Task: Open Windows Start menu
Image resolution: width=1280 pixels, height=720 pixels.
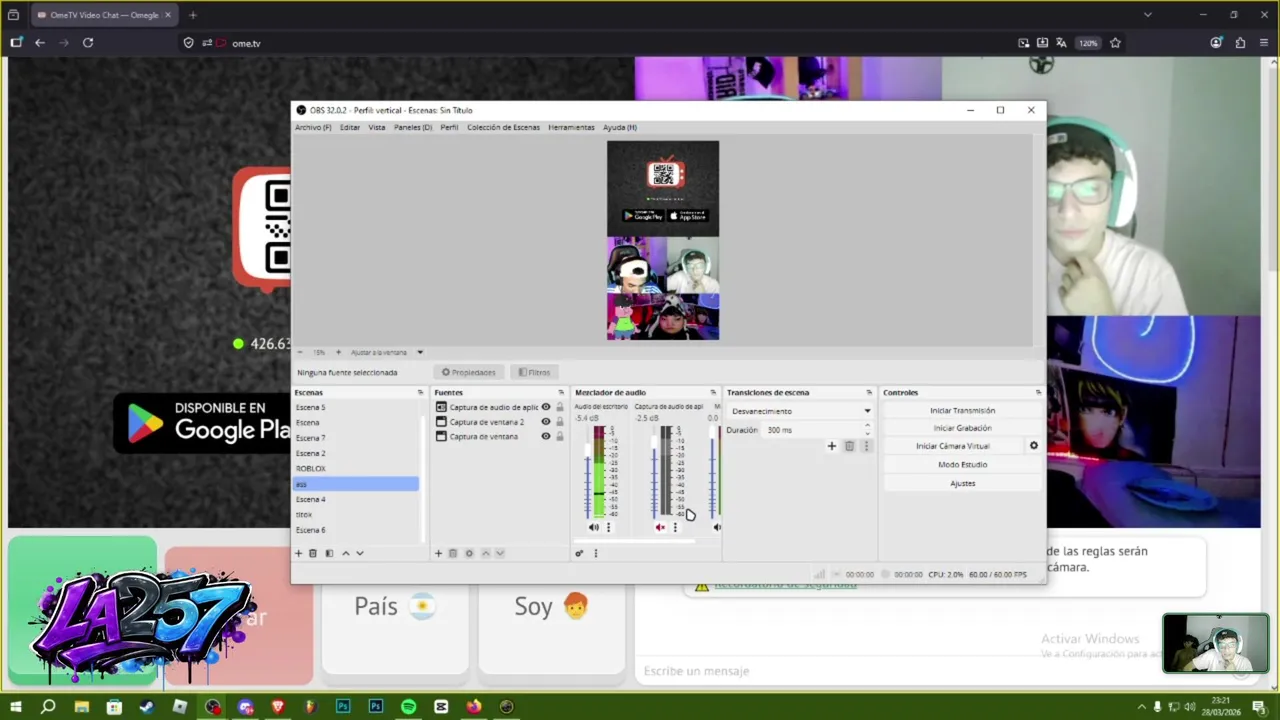Action: (x=15, y=707)
